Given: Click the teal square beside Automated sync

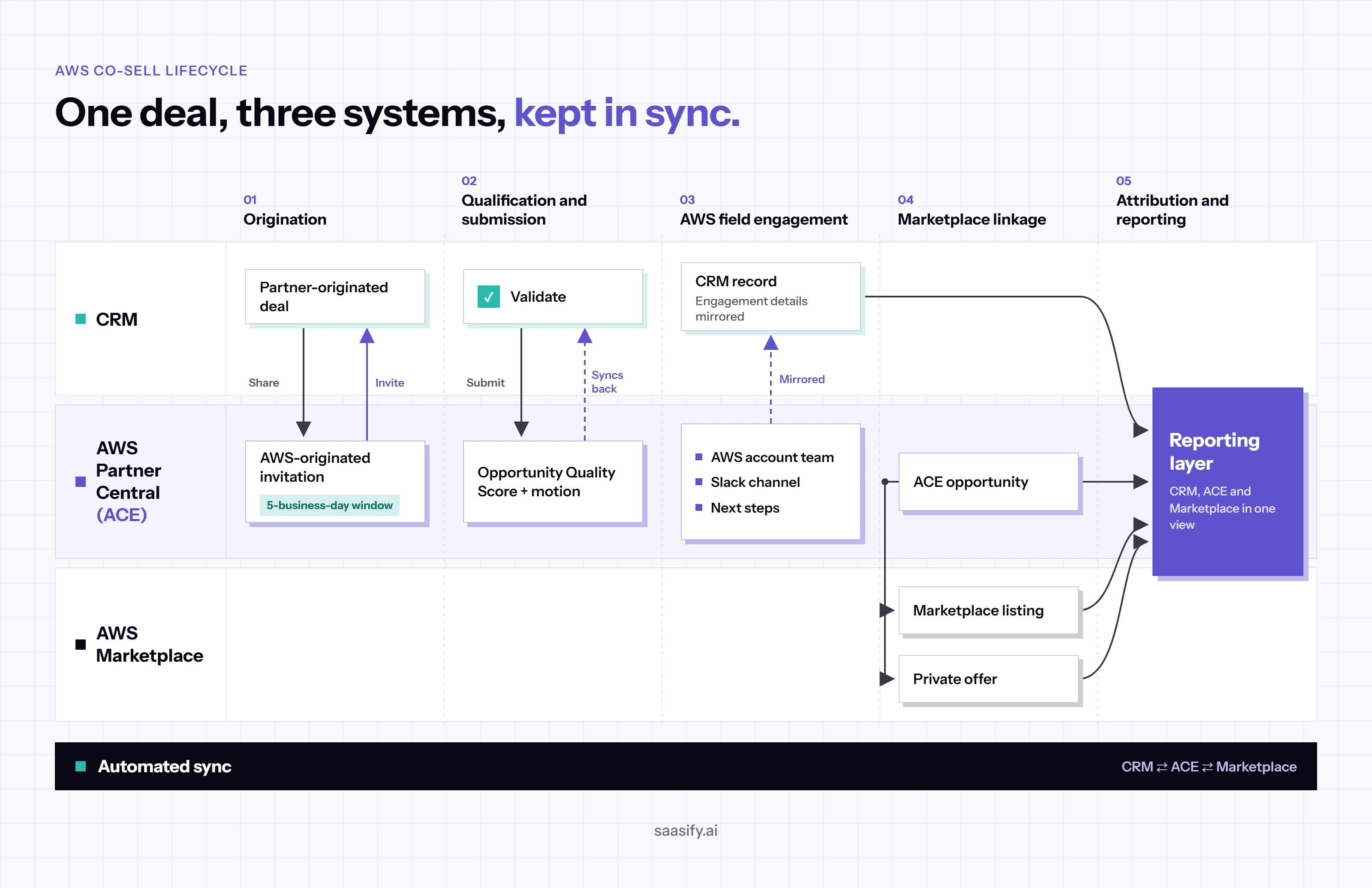Looking at the screenshot, I should [81, 766].
